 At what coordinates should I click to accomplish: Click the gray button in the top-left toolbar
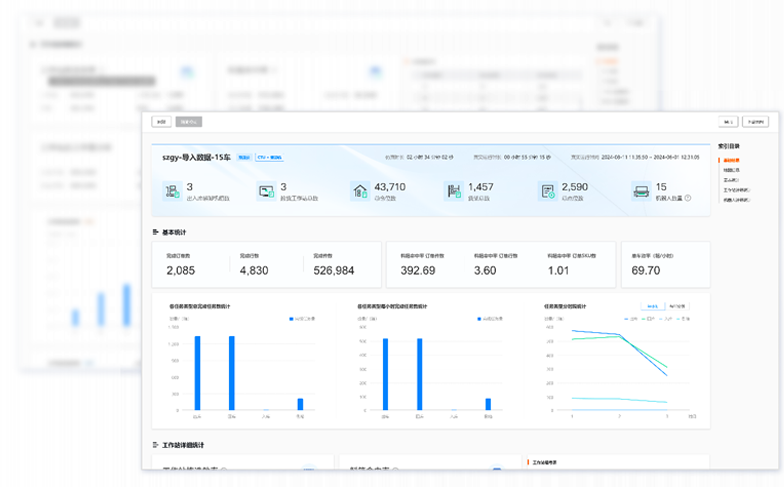point(188,122)
